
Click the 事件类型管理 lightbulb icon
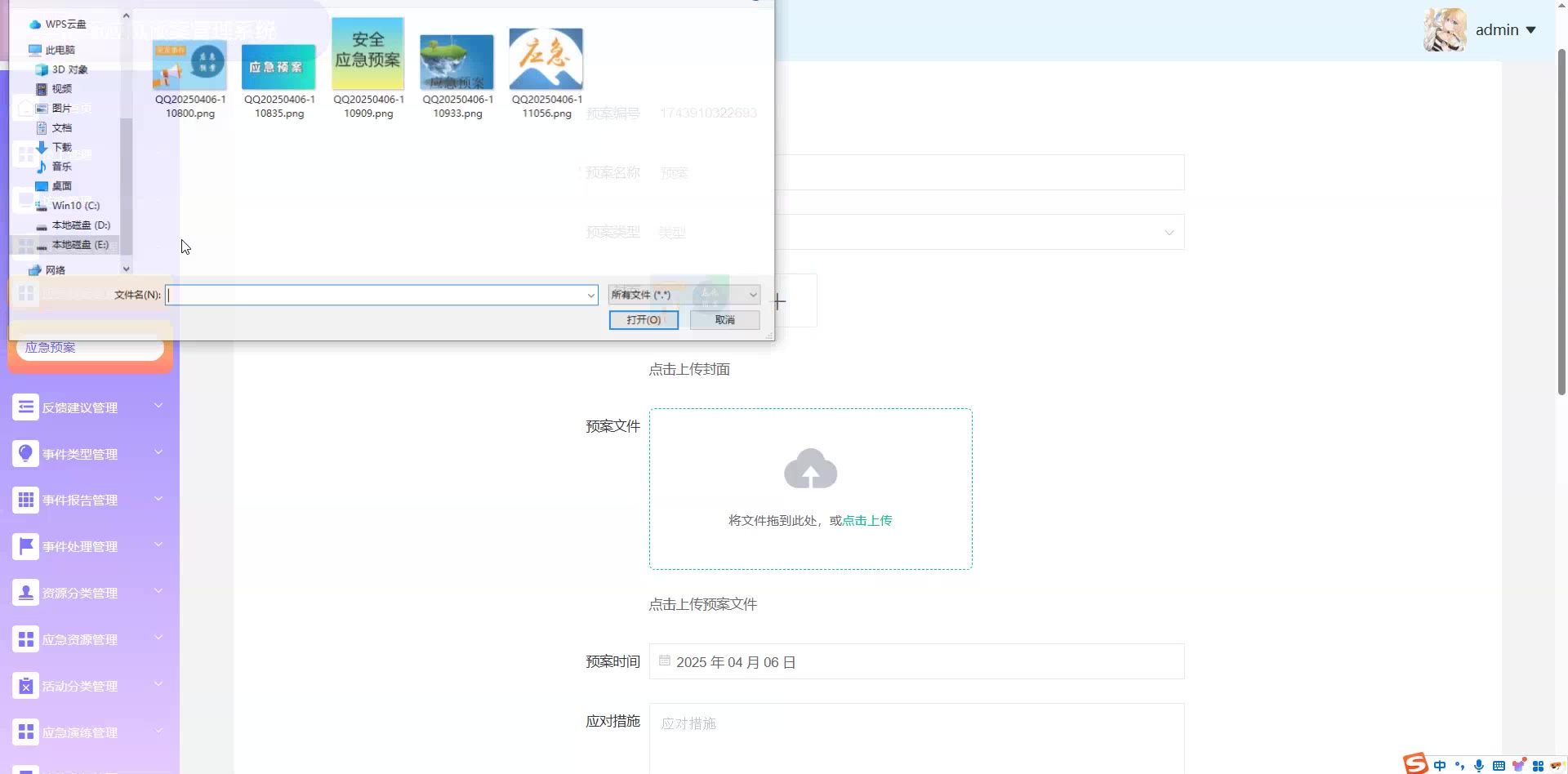[x=25, y=453]
